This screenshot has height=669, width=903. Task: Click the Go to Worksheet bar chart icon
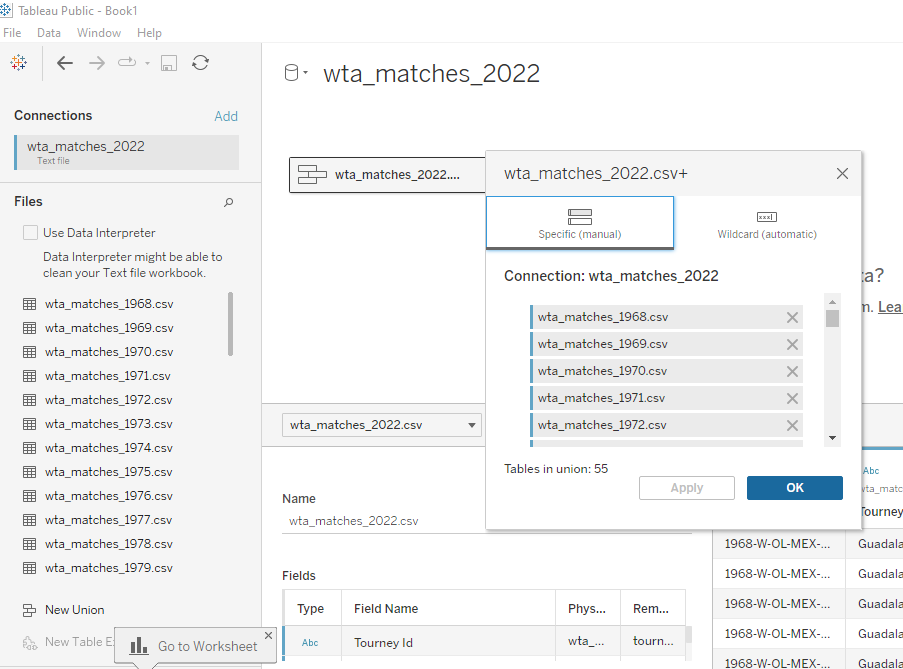click(138, 645)
